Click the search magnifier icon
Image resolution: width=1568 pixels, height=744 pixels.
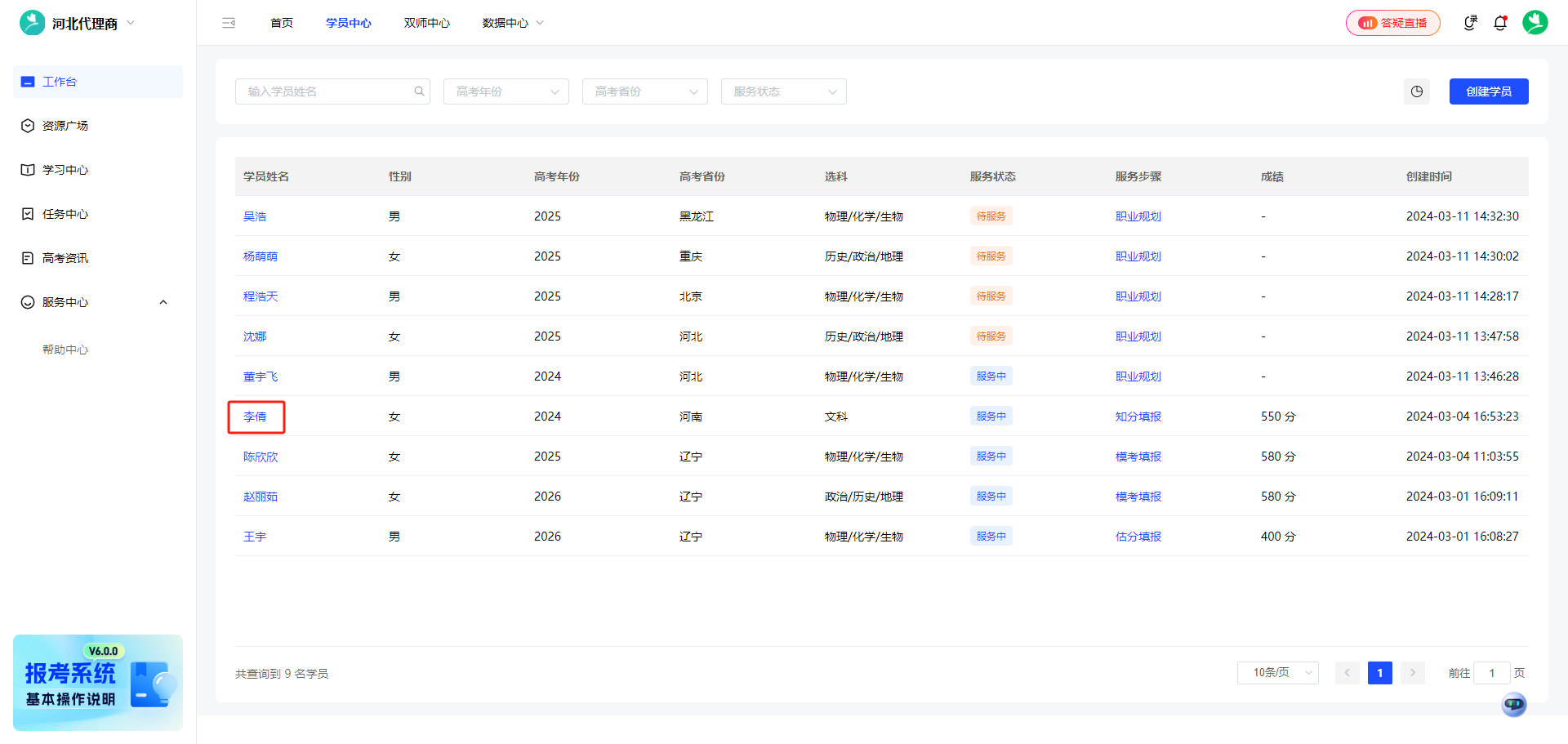click(x=419, y=91)
